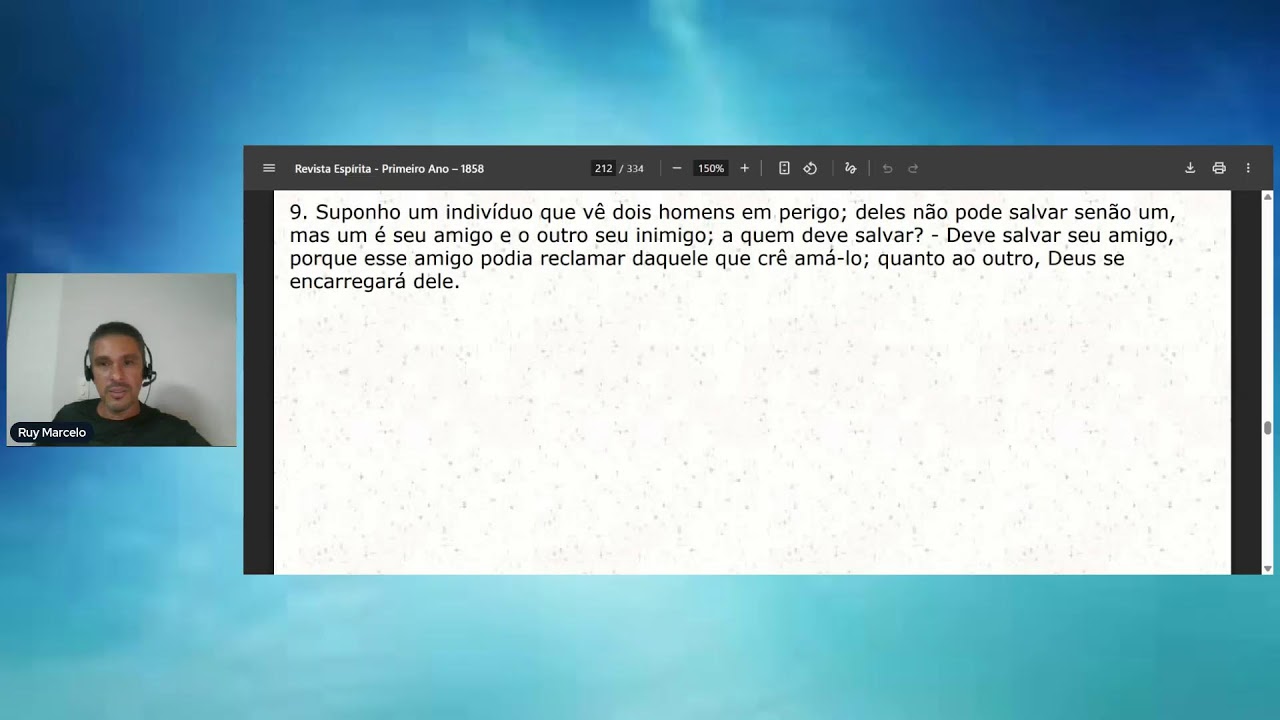Click the Ruy Marcelo webcam video

coord(122,359)
